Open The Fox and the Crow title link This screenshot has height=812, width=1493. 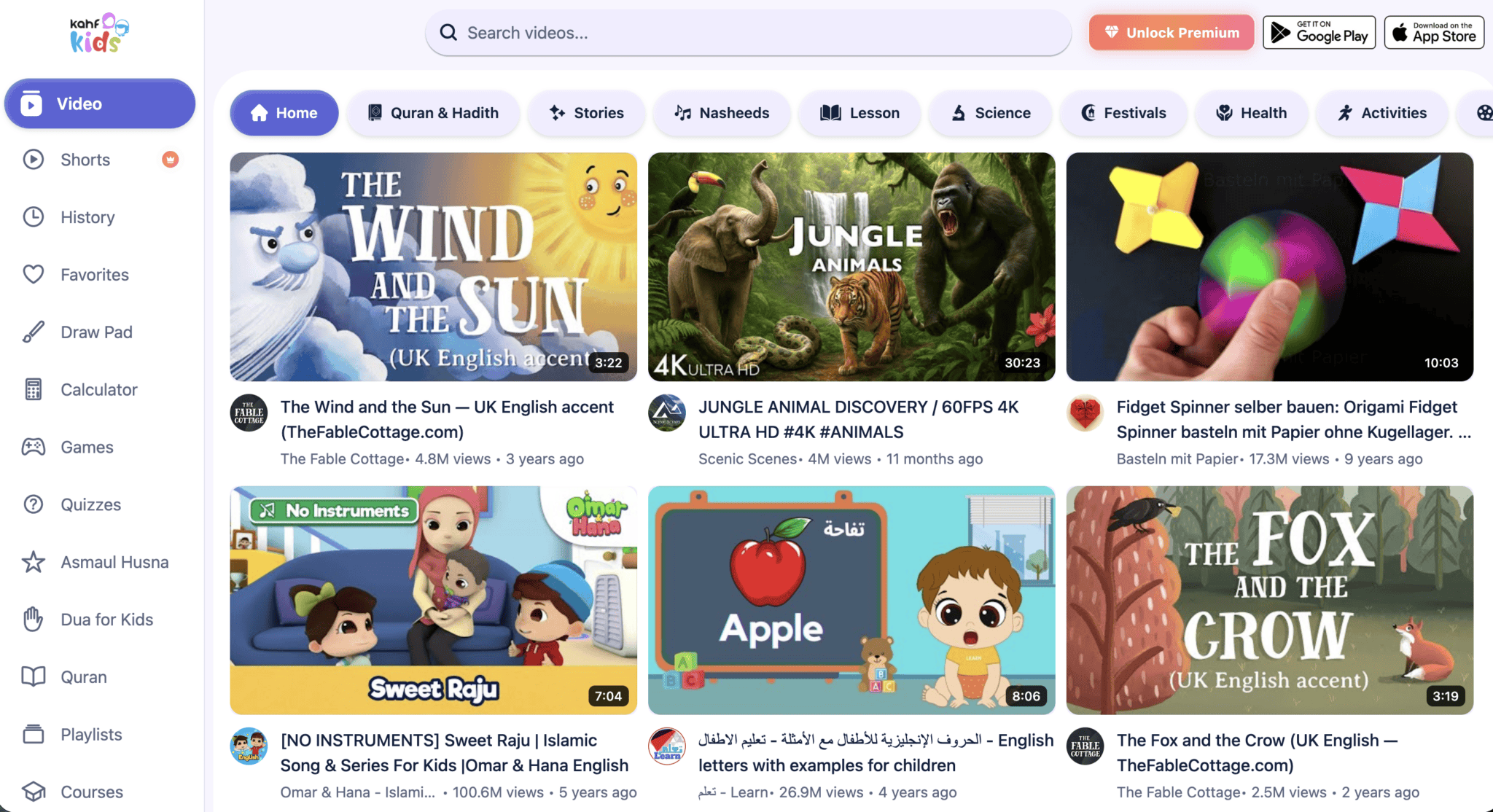pyautogui.click(x=1258, y=753)
